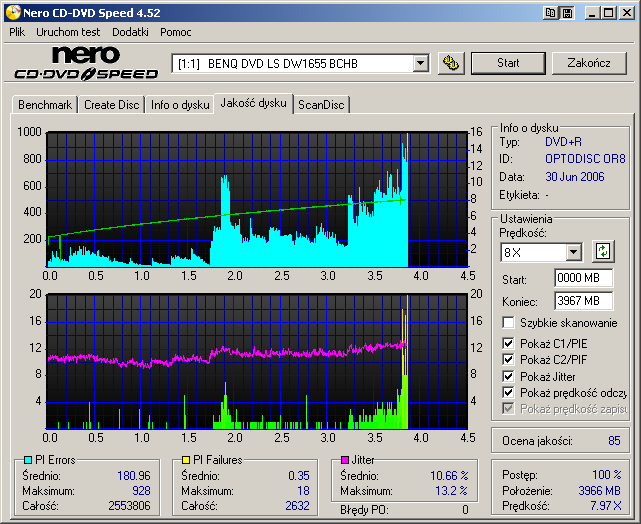Screen dimensions: 641x524
Task: Click PI Errors maximum value 928
Action: tap(141, 491)
